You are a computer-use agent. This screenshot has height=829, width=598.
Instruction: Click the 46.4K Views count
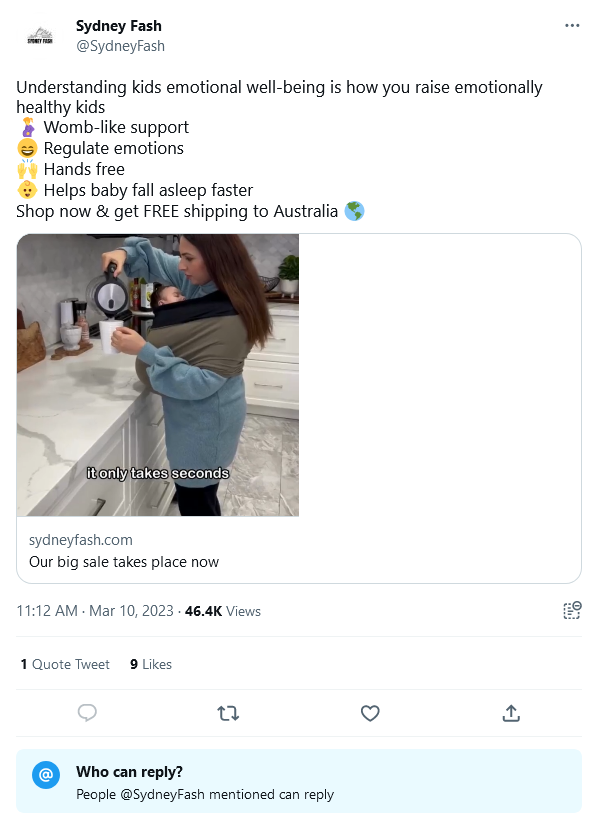223,611
